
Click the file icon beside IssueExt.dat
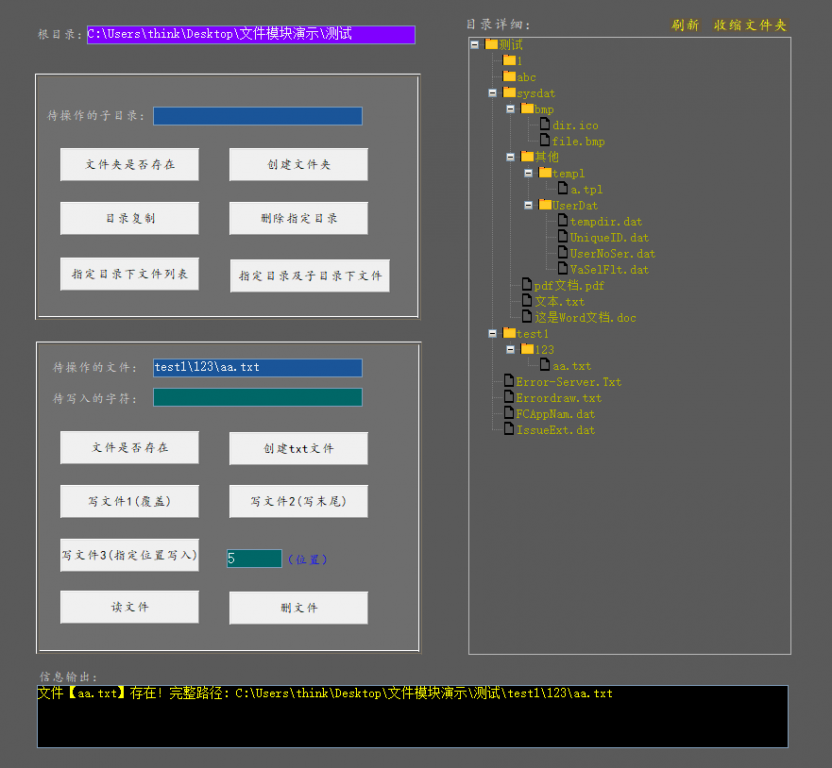pyautogui.click(x=509, y=428)
